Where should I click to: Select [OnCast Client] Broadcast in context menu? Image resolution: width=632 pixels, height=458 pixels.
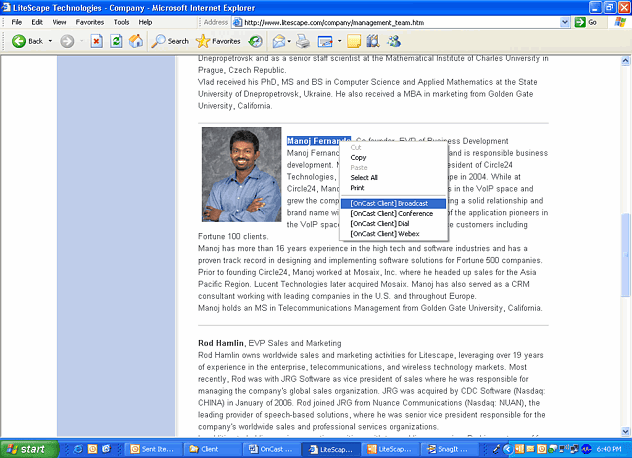[393, 204]
